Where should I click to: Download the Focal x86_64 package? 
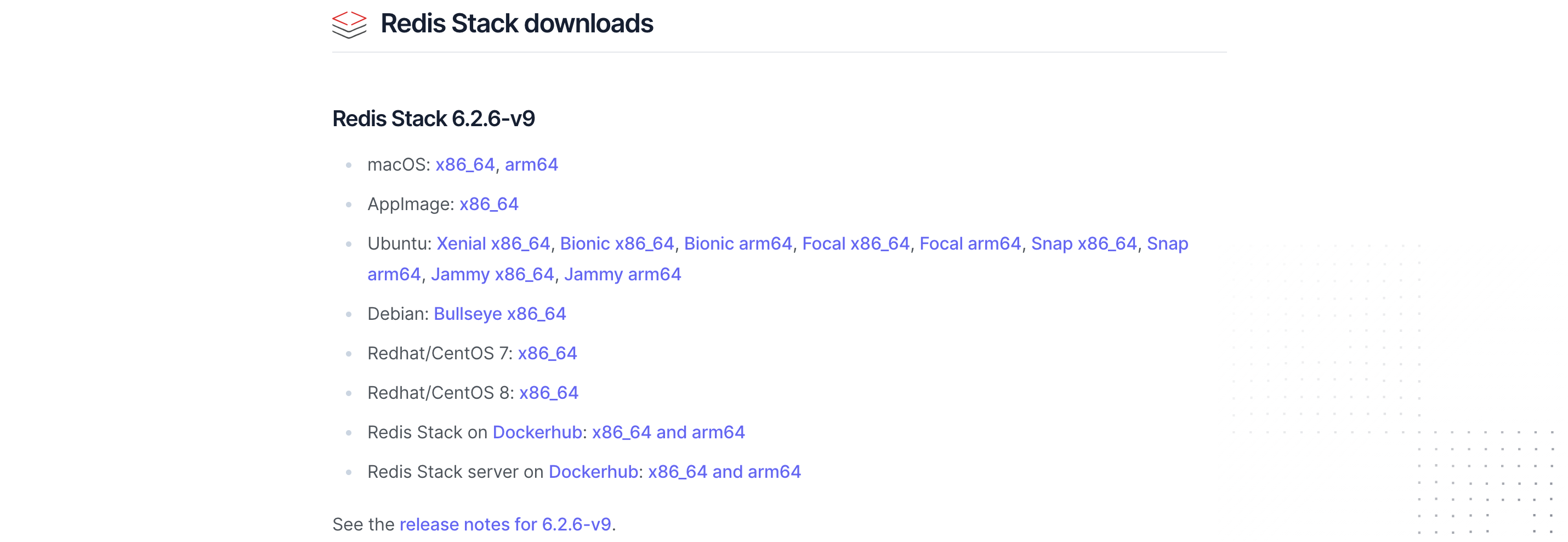click(856, 244)
